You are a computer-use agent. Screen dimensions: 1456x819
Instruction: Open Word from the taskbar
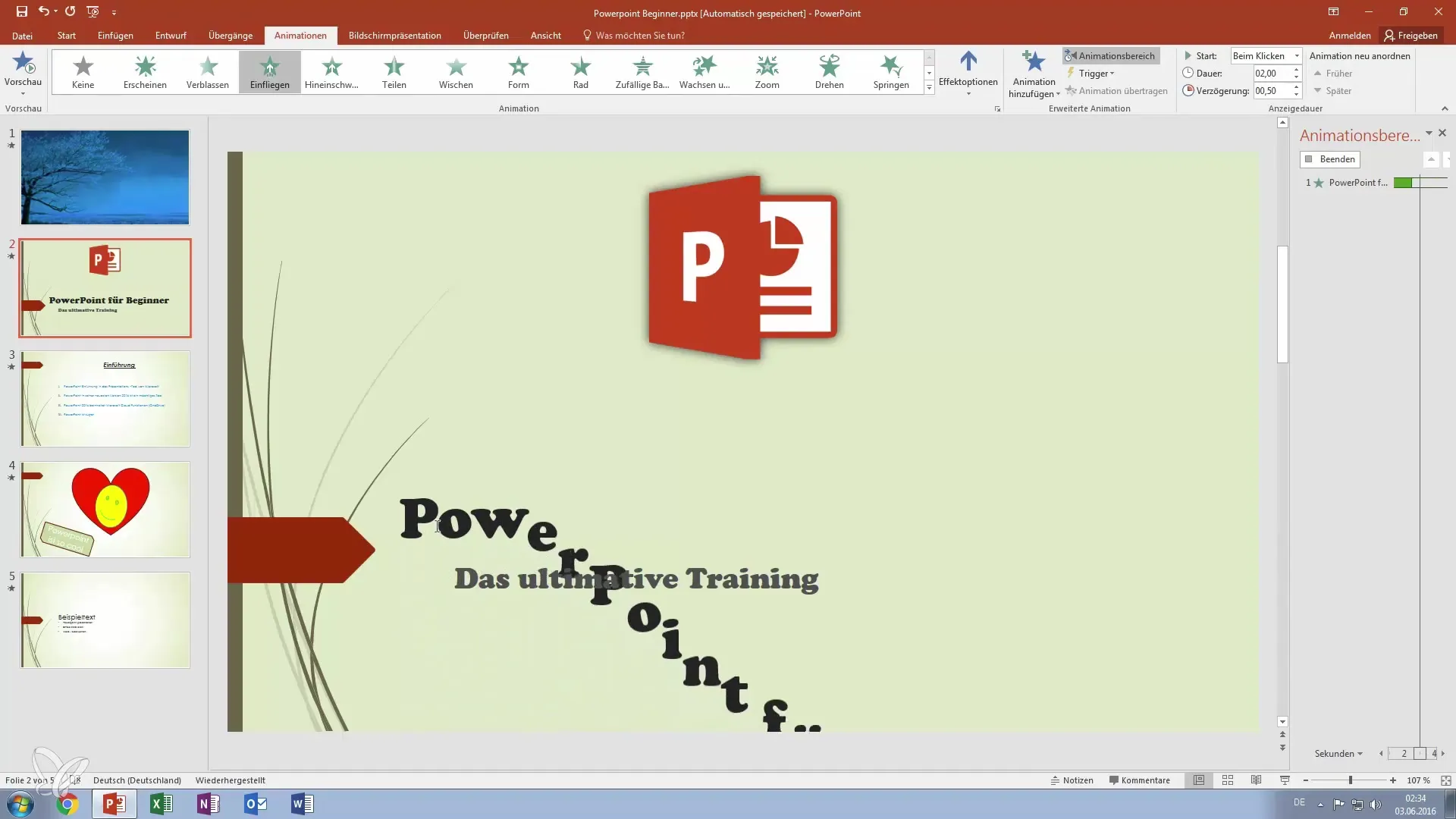[x=302, y=804]
